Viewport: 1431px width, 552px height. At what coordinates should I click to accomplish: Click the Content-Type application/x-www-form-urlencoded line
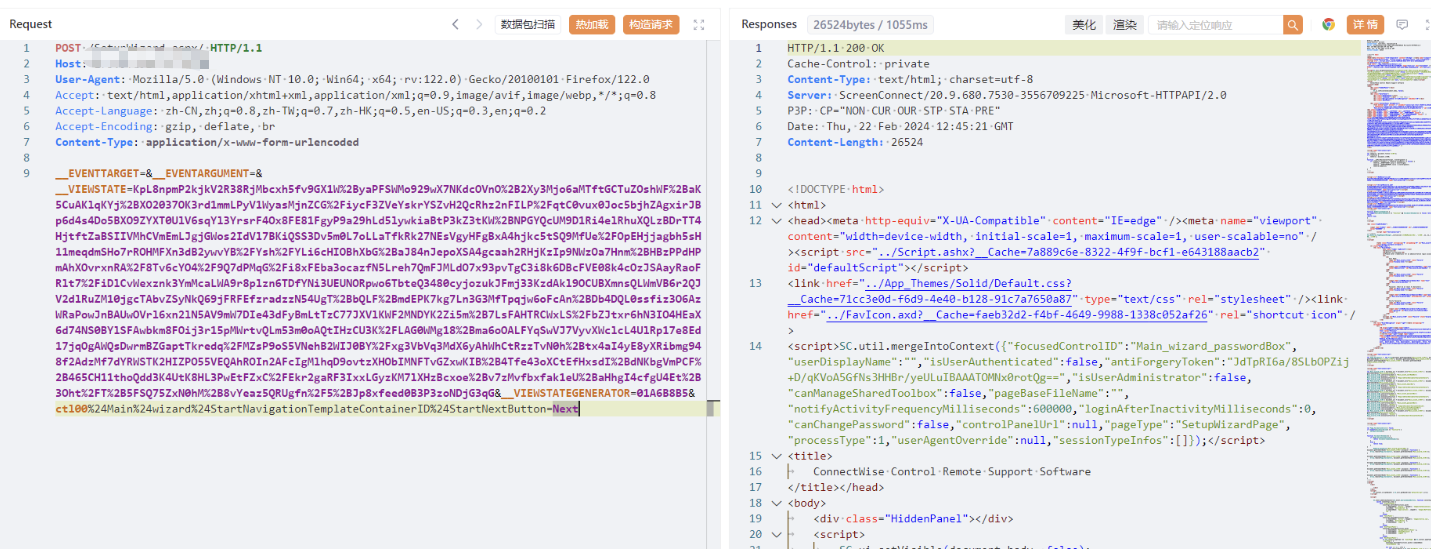(207, 142)
